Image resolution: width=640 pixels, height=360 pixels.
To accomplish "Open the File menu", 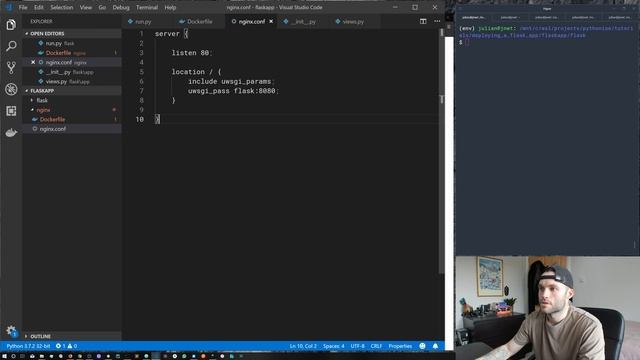I will pos(23,7).
